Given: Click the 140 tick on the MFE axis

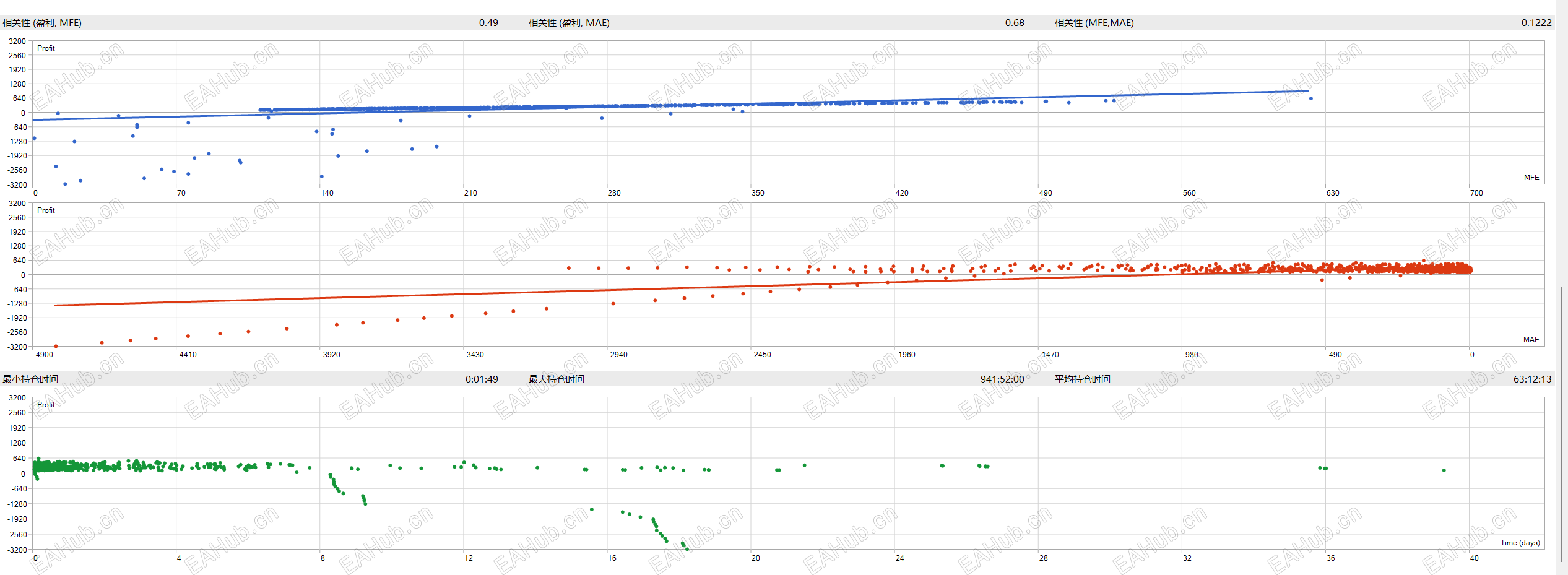Looking at the screenshot, I should coord(327,193).
